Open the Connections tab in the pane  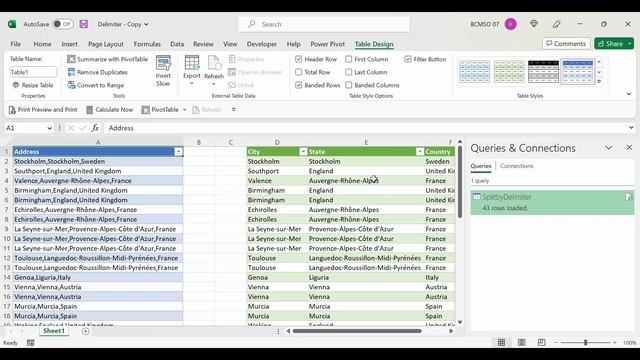517,166
